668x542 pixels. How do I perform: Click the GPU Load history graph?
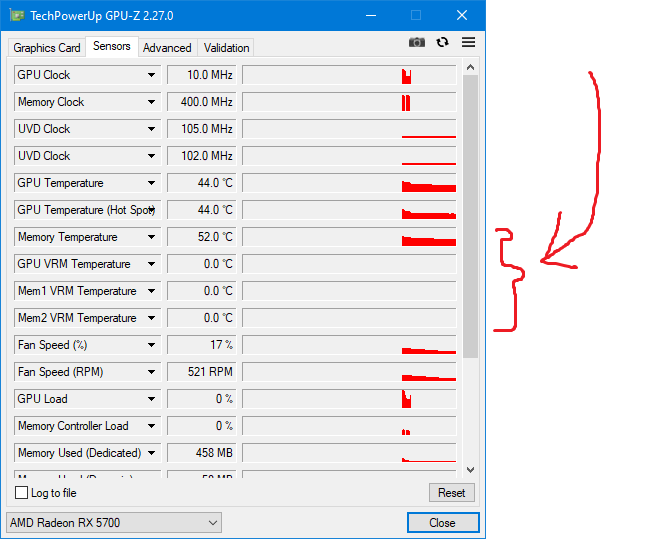(x=349, y=399)
